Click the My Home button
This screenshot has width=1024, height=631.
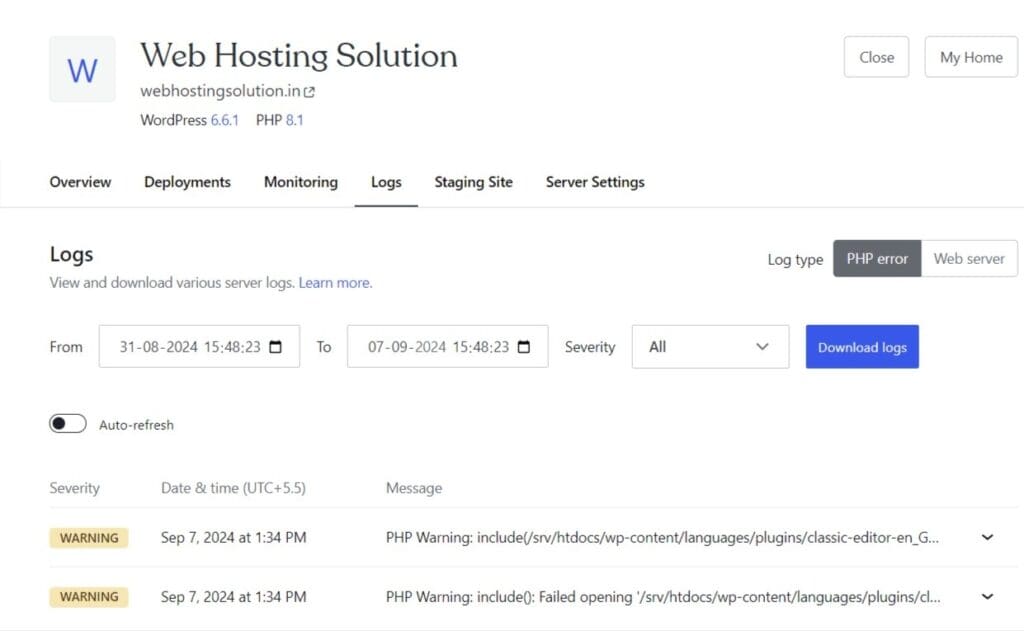pyautogui.click(x=969, y=57)
